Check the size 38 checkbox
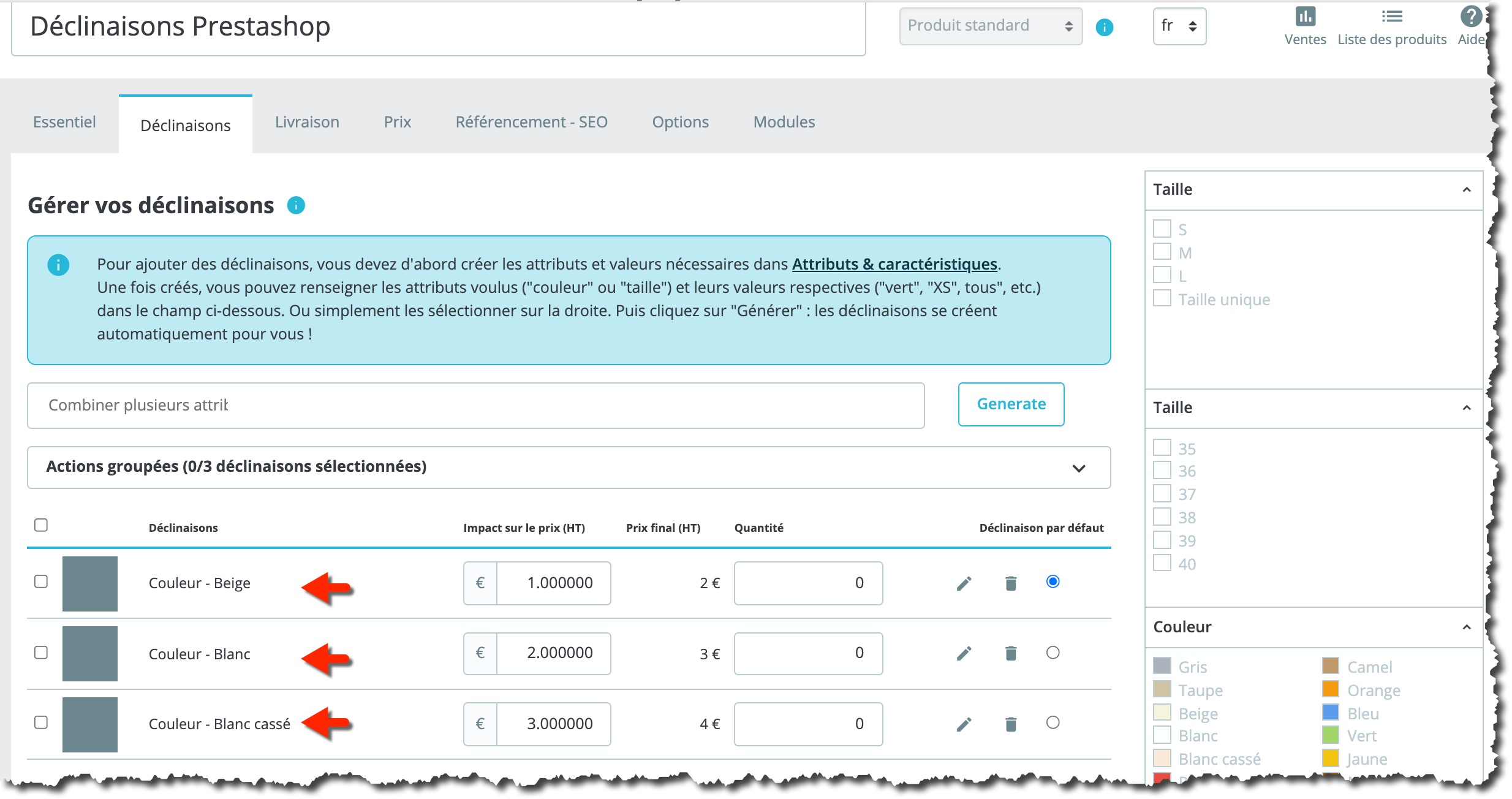The width and height of the screenshot is (1512, 799). [x=1162, y=517]
